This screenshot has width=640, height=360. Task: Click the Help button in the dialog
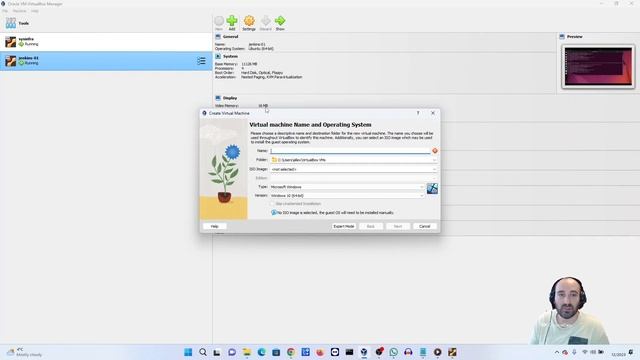(x=214, y=226)
